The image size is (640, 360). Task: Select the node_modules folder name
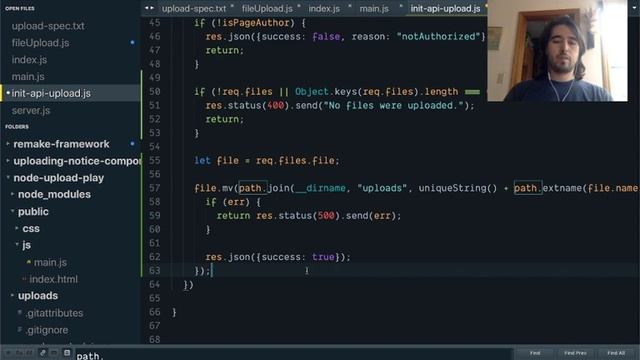[54, 194]
